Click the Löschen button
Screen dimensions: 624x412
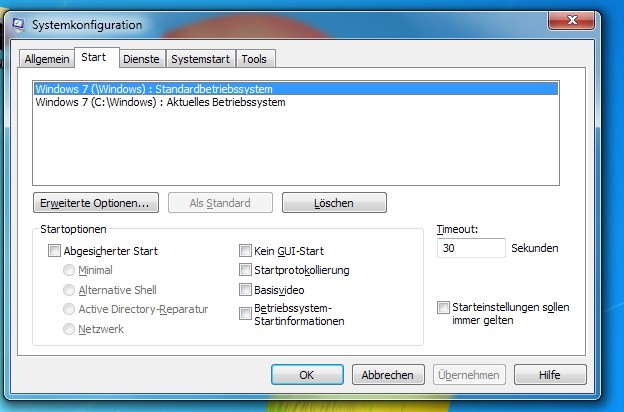coord(334,203)
